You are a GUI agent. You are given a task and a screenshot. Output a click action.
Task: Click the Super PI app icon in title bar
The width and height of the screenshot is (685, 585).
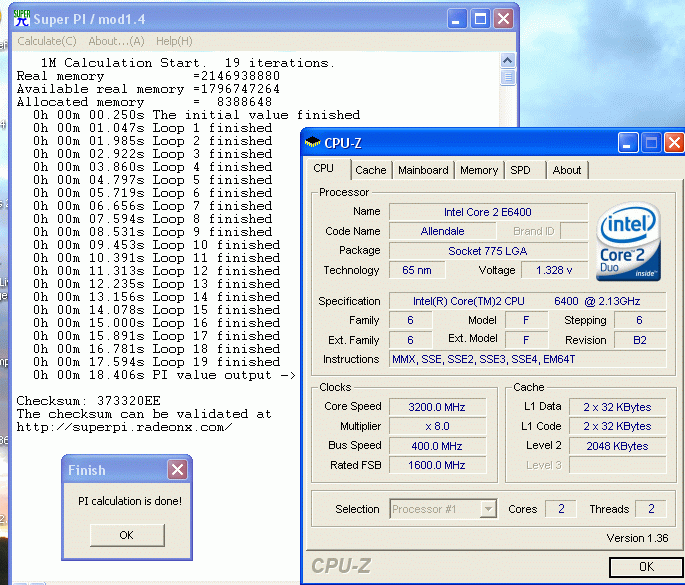tap(21, 18)
